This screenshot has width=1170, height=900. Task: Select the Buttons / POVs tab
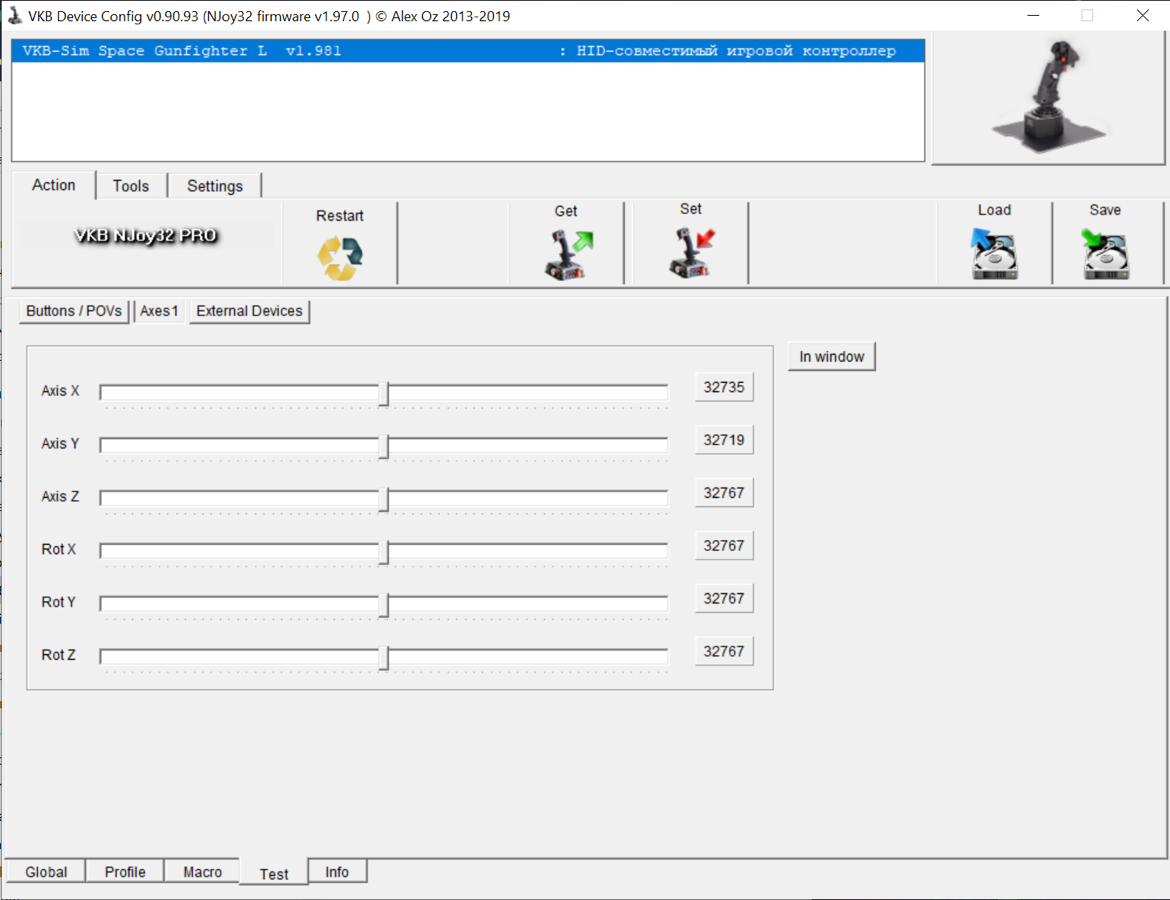coord(74,311)
